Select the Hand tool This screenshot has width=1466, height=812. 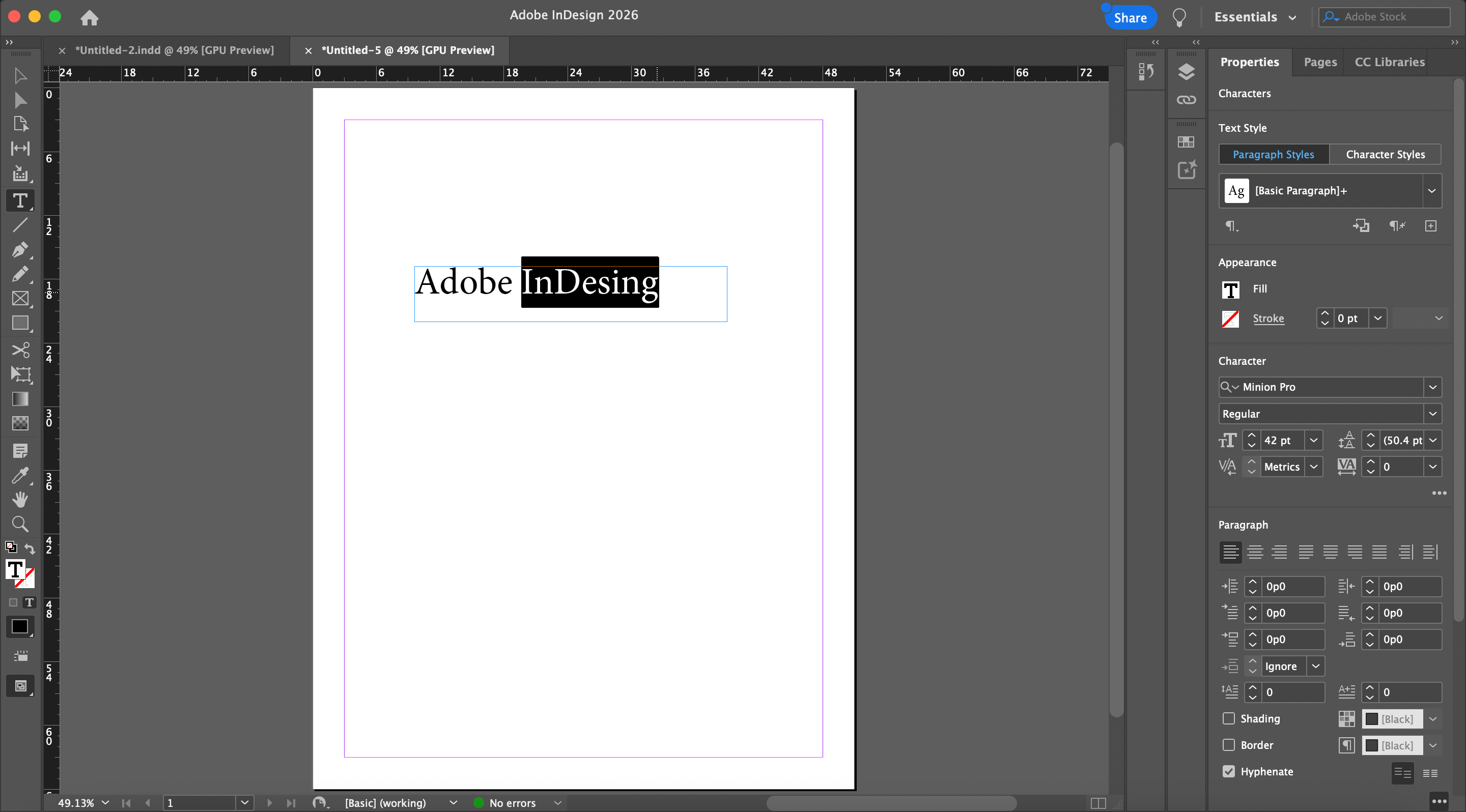click(20, 499)
